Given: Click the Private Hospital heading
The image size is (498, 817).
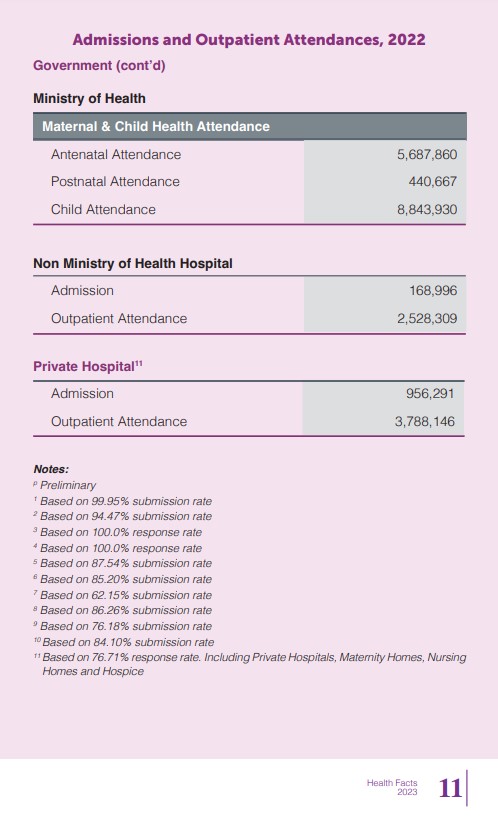Looking at the screenshot, I should [x=88, y=366].
